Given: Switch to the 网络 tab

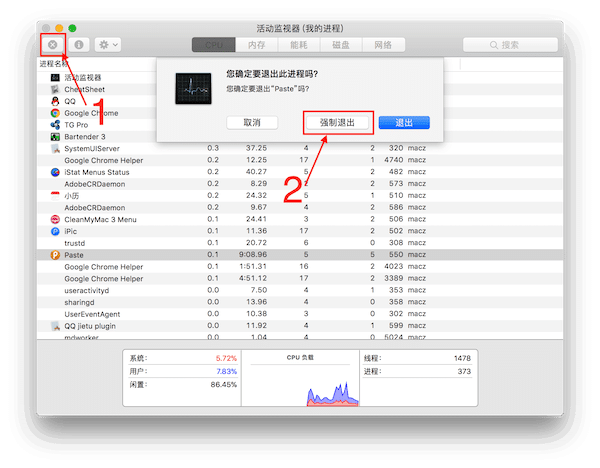Looking at the screenshot, I should (x=383, y=45).
